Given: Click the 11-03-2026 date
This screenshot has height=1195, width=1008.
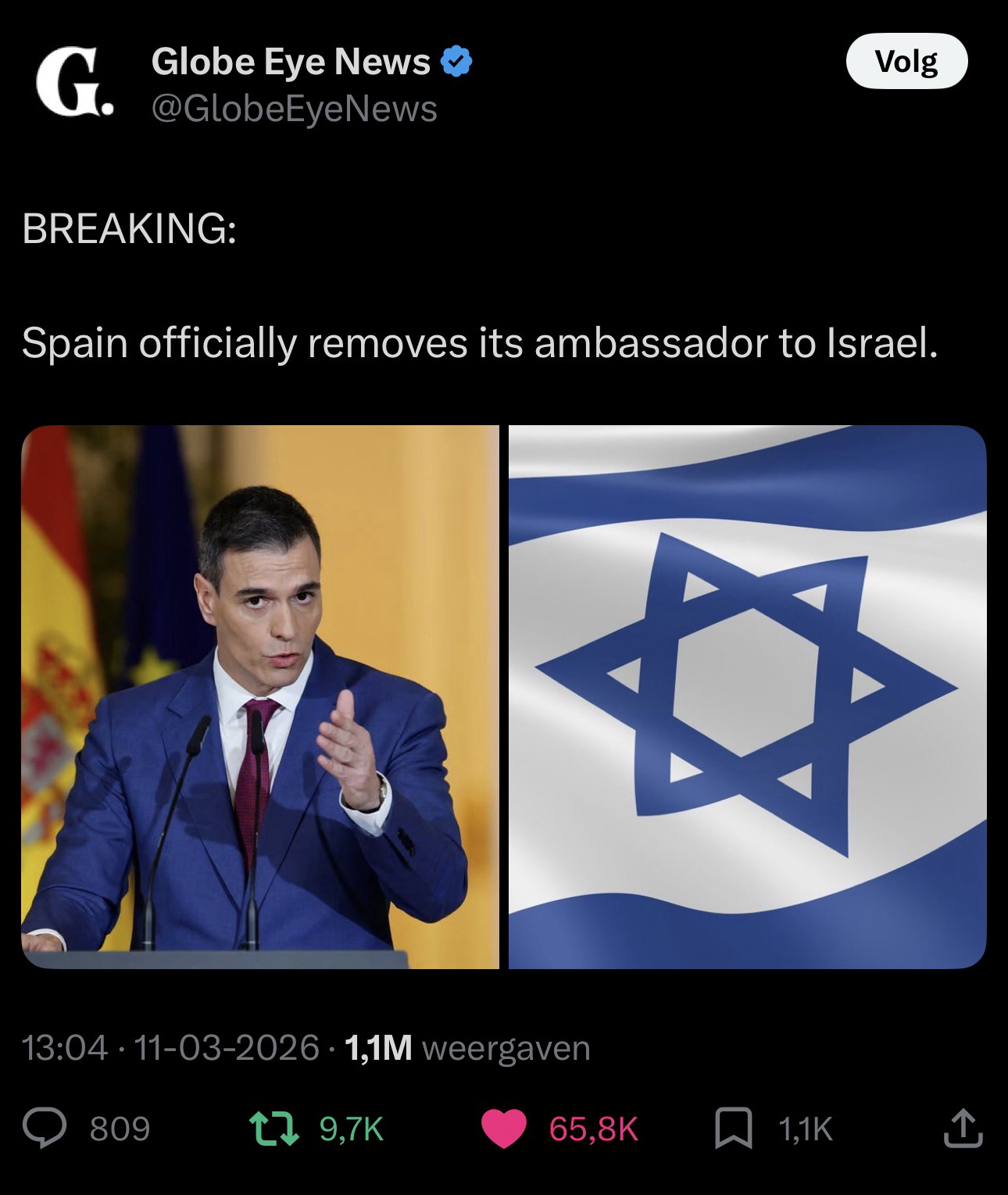Looking at the screenshot, I should [x=227, y=1047].
